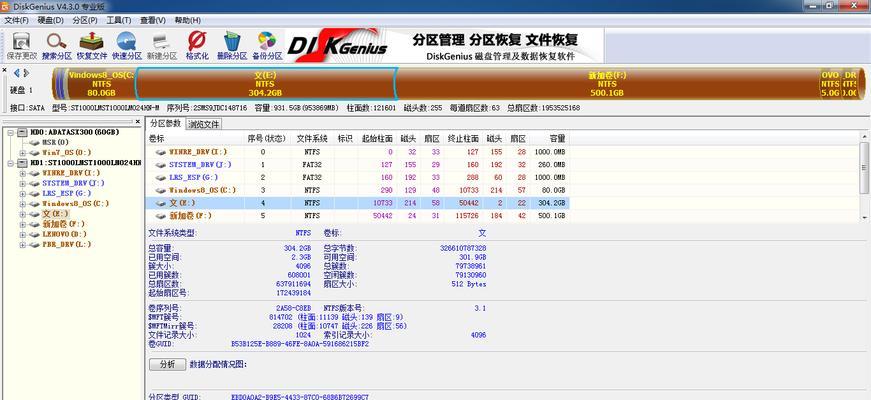Select PBR_DRV(L:) in the tree
Viewport: 871px width, 400px height.
67,244
